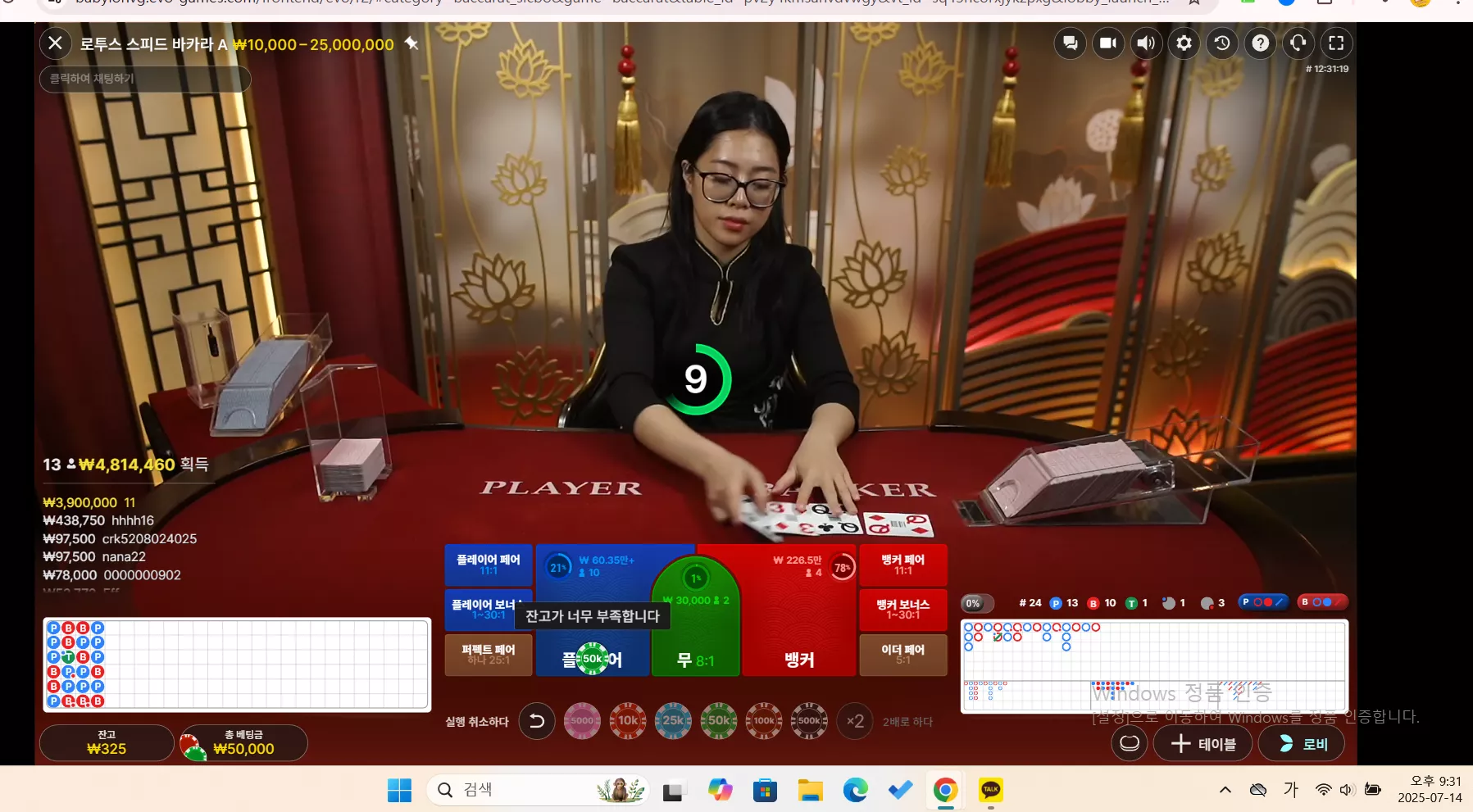Screen dimensions: 1473x812
Task: Return to the 로비 lobby
Action: pos(1302,743)
